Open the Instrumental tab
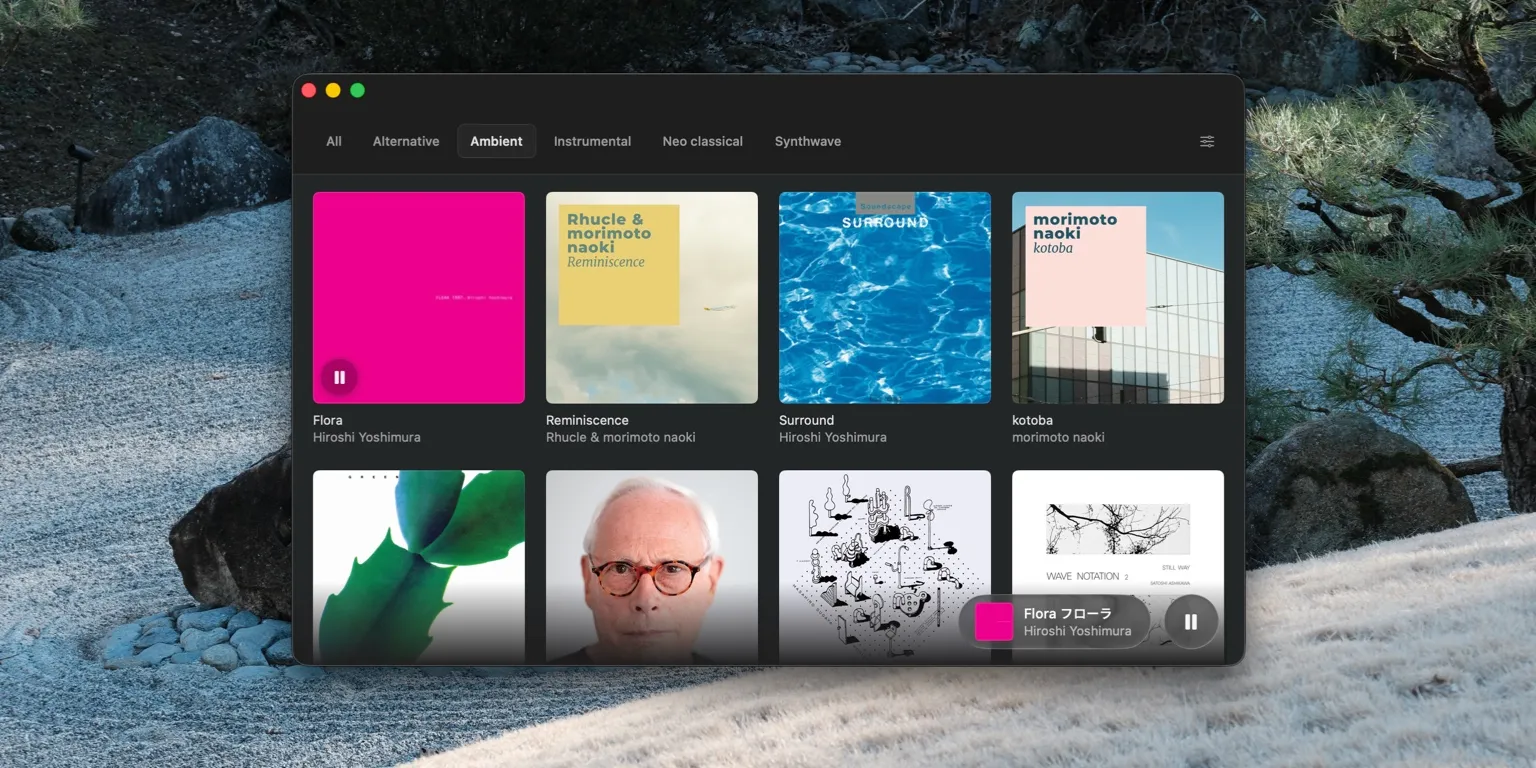This screenshot has height=768, width=1536. (x=592, y=141)
